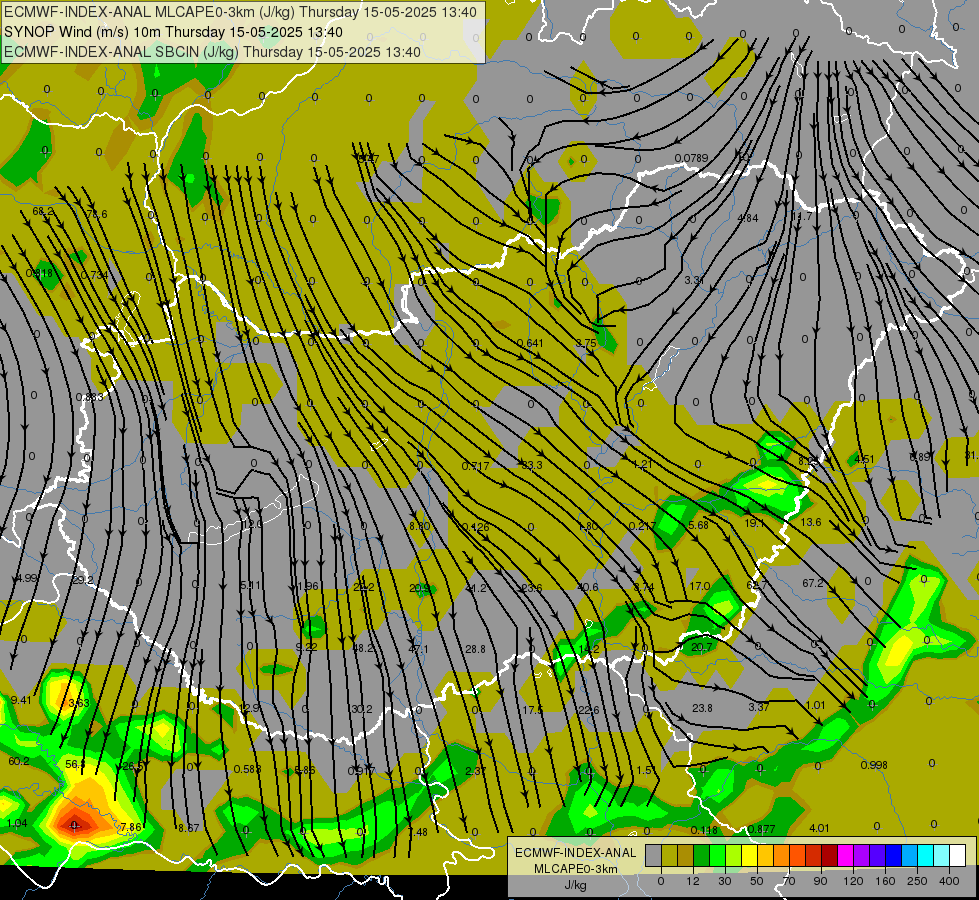Click the legend tick label '400'
This screenshot has height=900, width=979.
949,881
